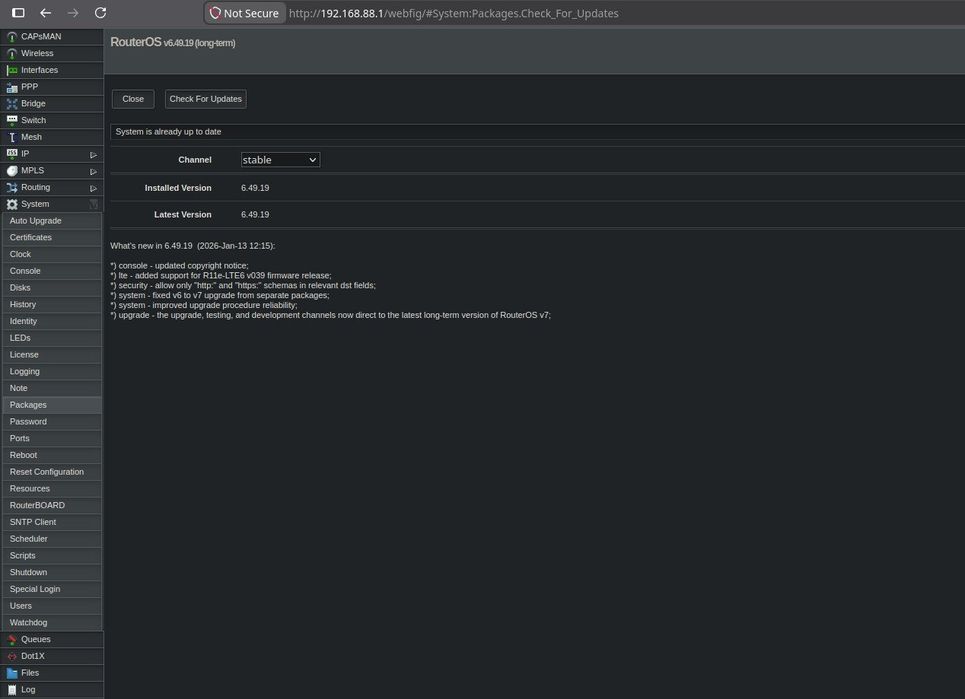This screenshot has height=699, width=965.
Task: Expand the IP submenu arrow
Action: [x=94, y=154]
